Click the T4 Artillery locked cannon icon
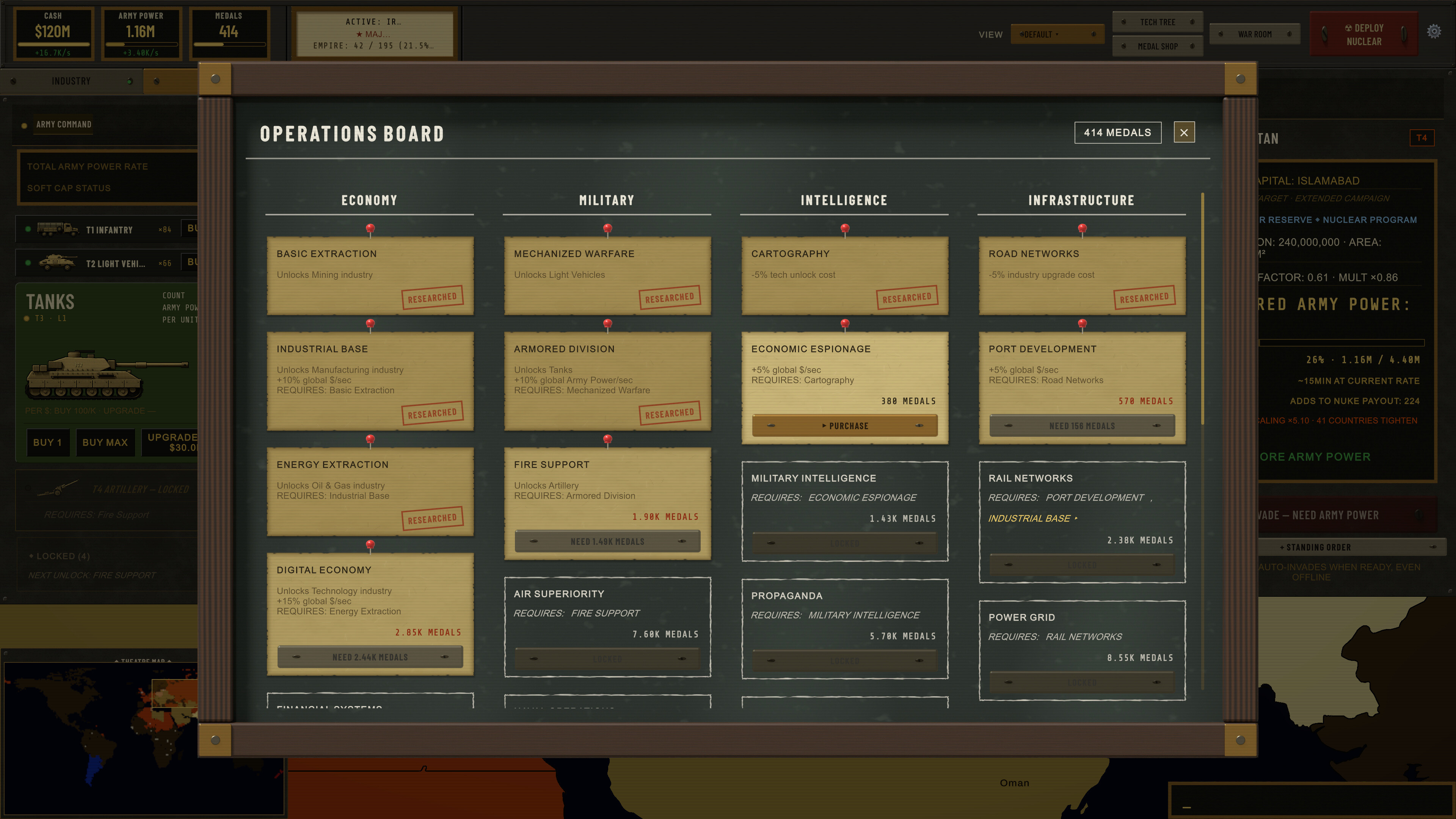Screen dimensions: 1456x819 coord(58,488)
